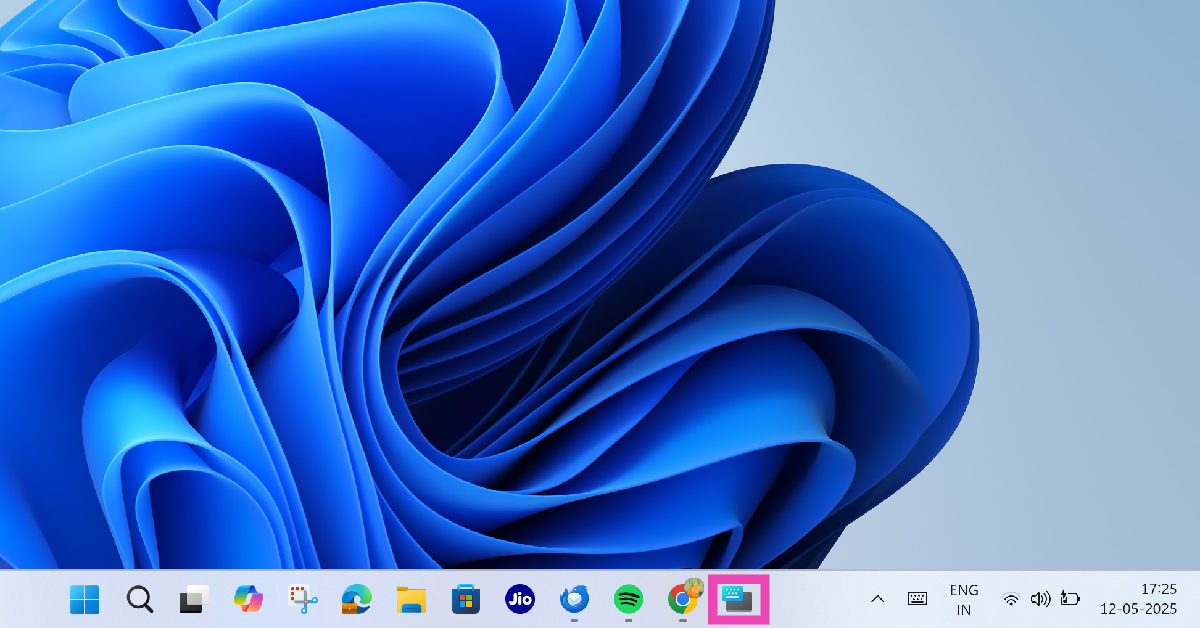Screen dimensions: 1200x628
Task: Open the Snipping Tool
Action: [301, 600]
